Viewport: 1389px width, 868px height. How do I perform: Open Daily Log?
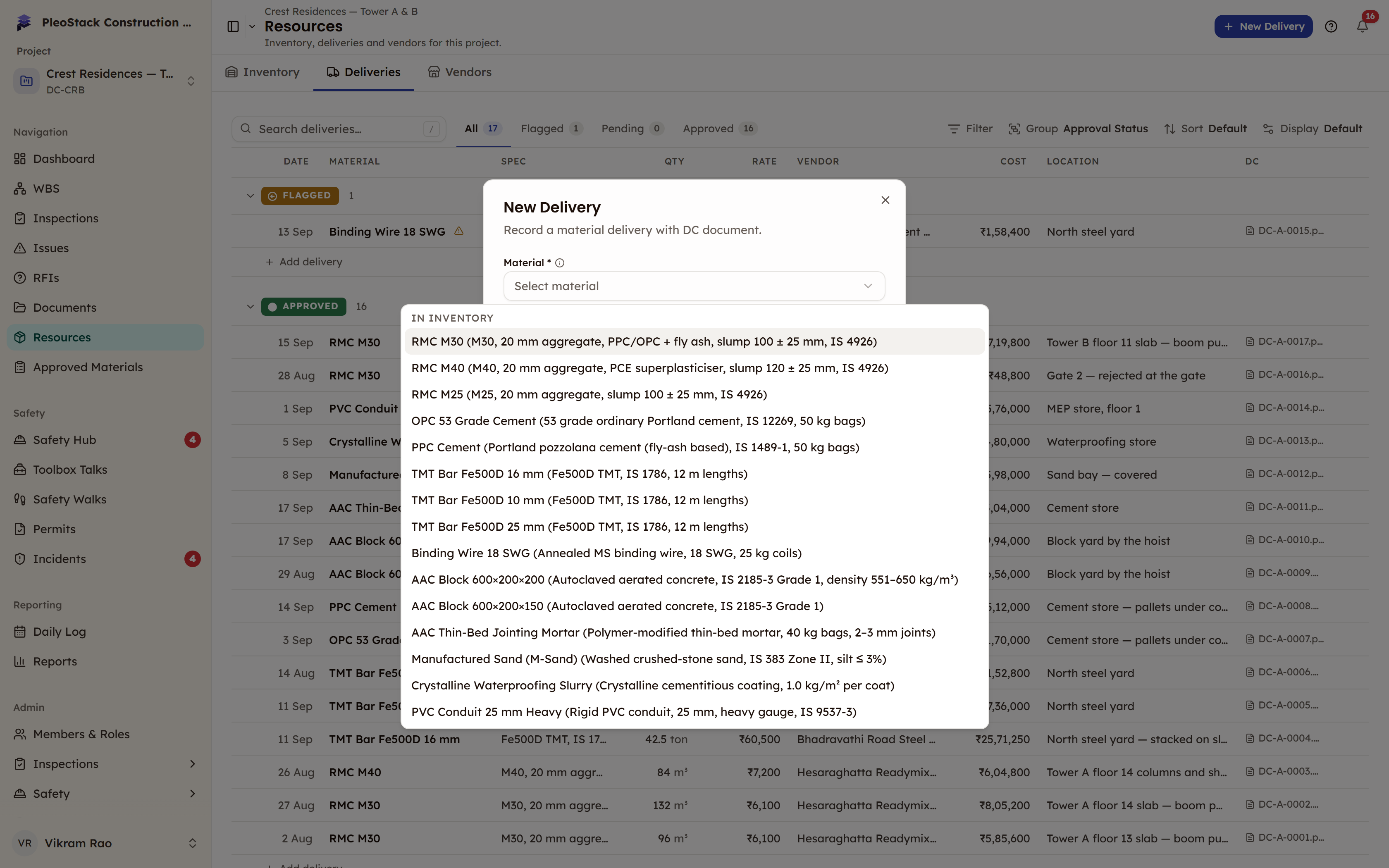pyautogui.click(x=105, y=632)
